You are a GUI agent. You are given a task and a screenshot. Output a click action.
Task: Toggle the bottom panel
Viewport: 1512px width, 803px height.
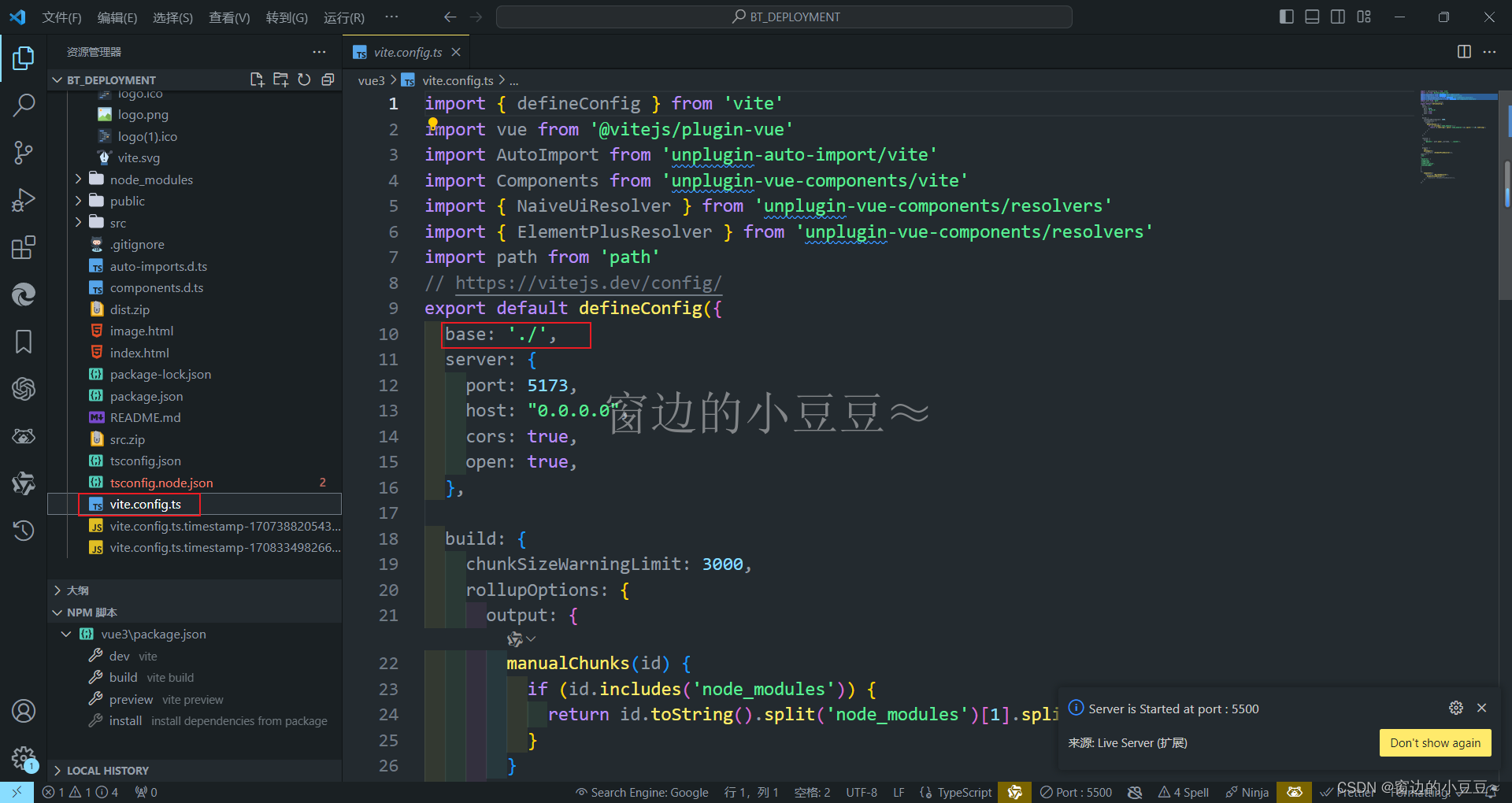tap(1312, 17)
